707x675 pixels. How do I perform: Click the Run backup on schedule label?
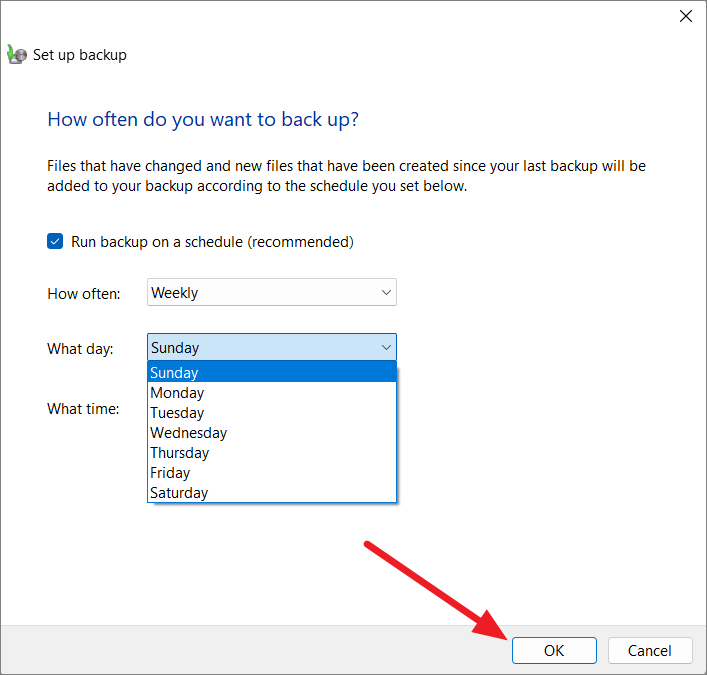click(x=212, y=242)
